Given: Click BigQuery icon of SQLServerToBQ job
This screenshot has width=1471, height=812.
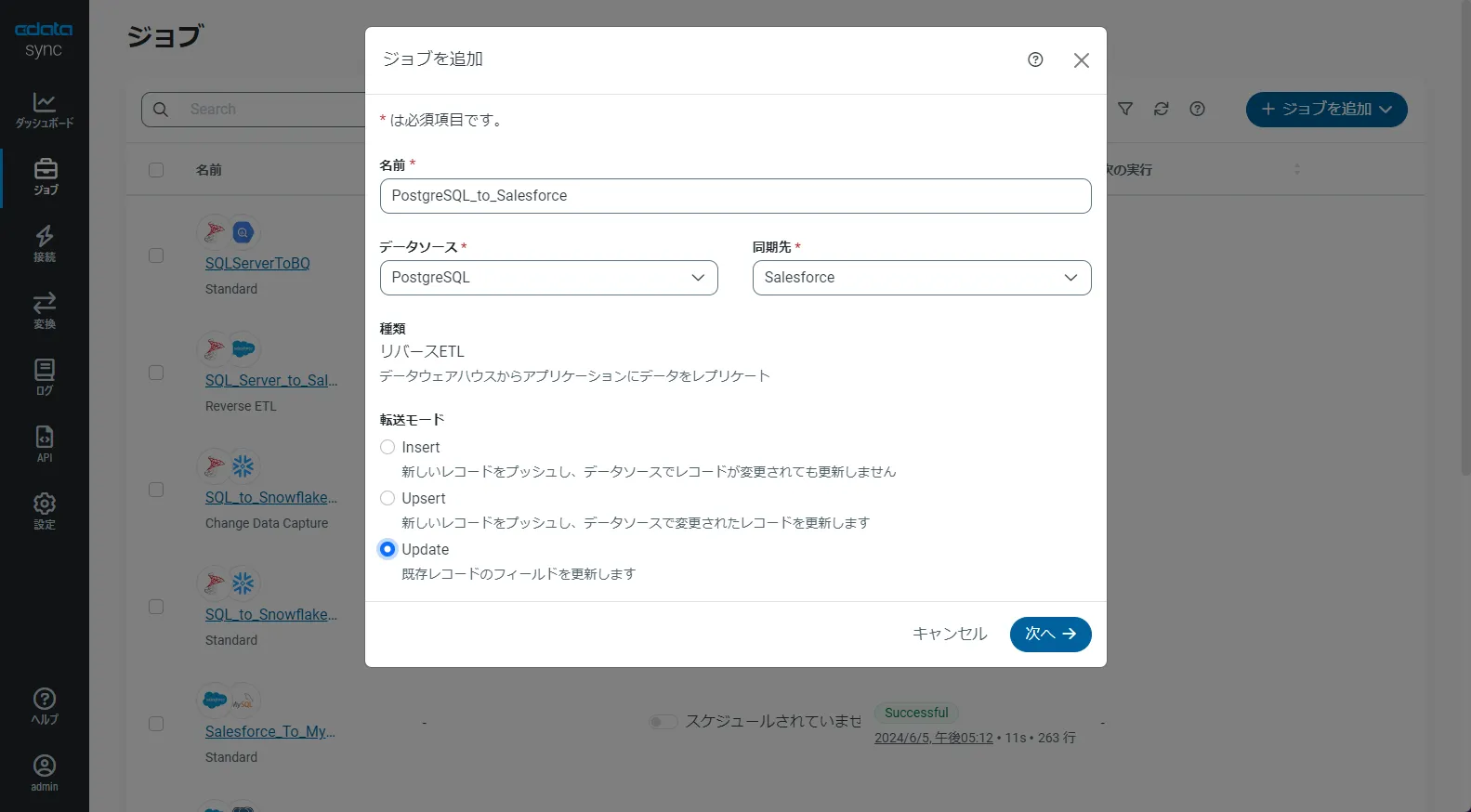Looking at the screenshot, I should (243, 231).
